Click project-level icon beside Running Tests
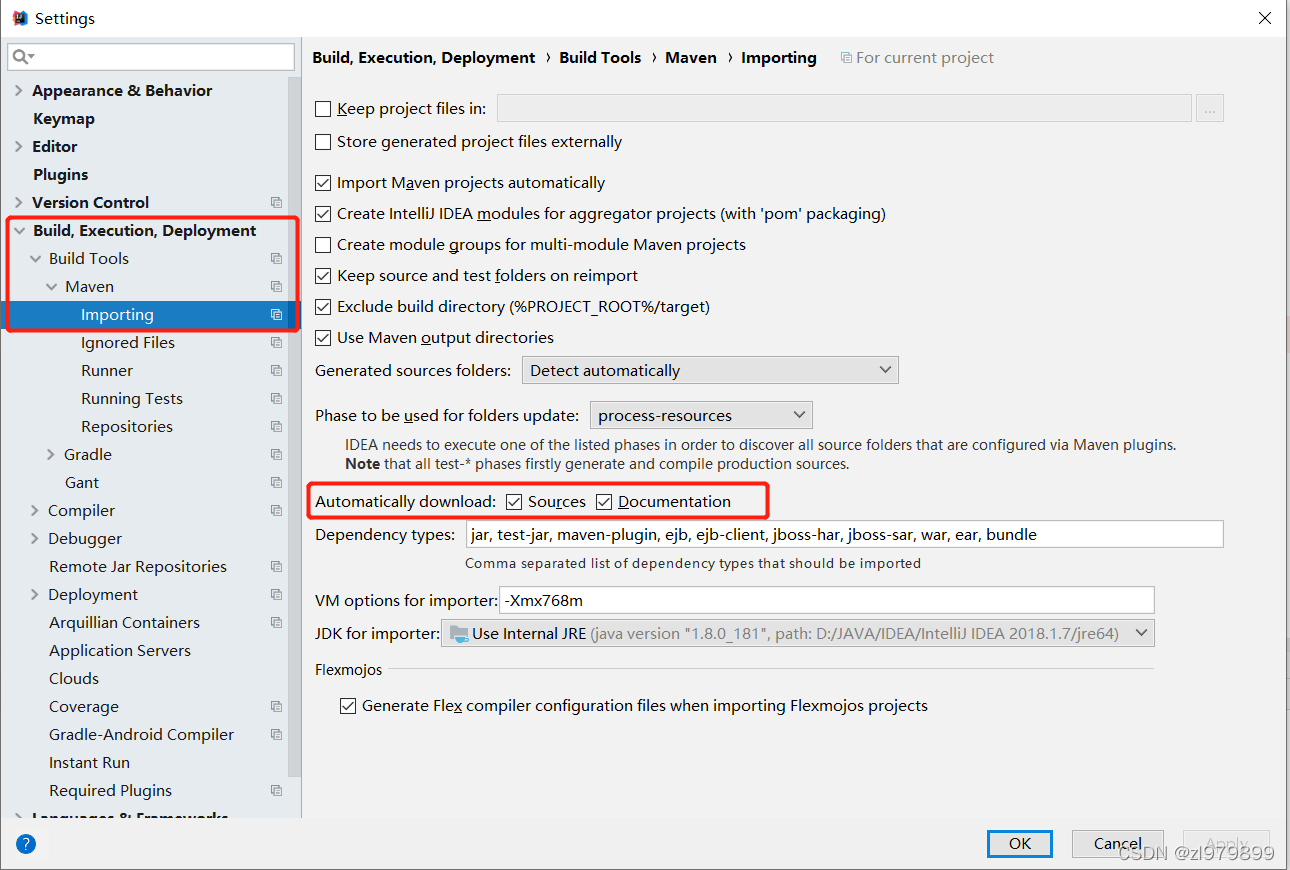This screenshot has height=870, width=1290. [277, 399]
